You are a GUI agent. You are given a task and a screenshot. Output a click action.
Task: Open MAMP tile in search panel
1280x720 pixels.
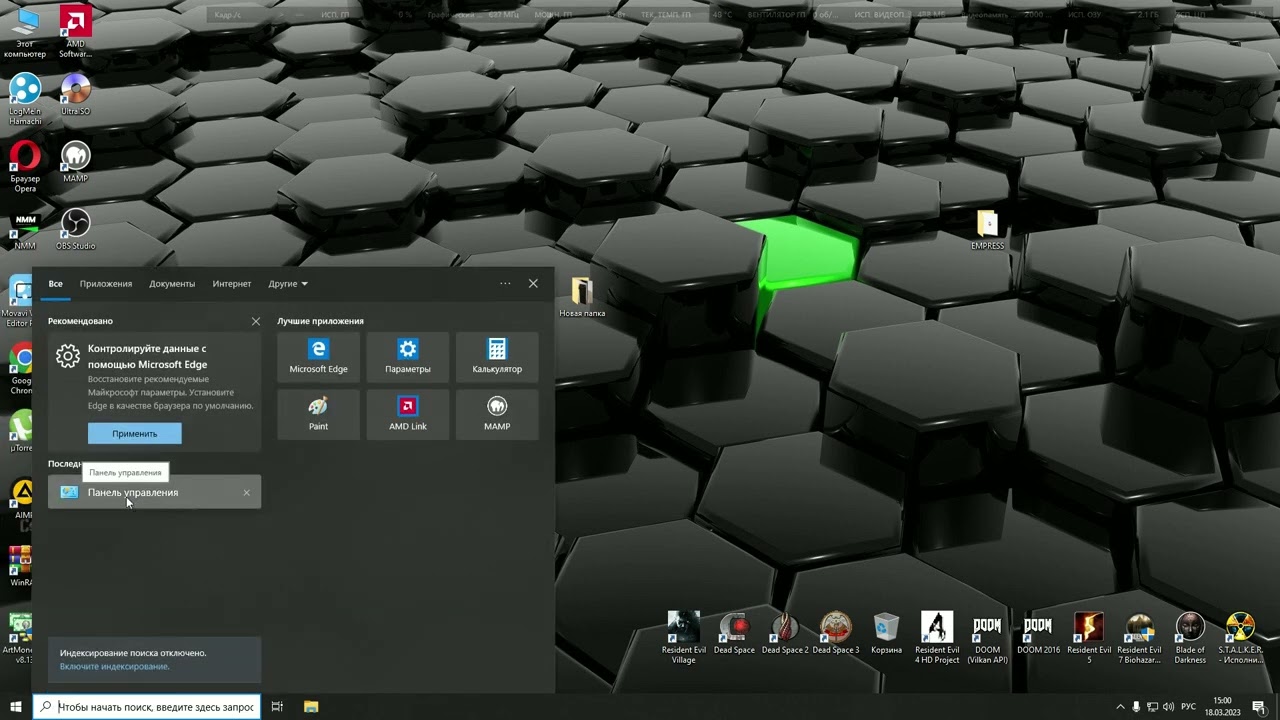[x=497, y=413]
